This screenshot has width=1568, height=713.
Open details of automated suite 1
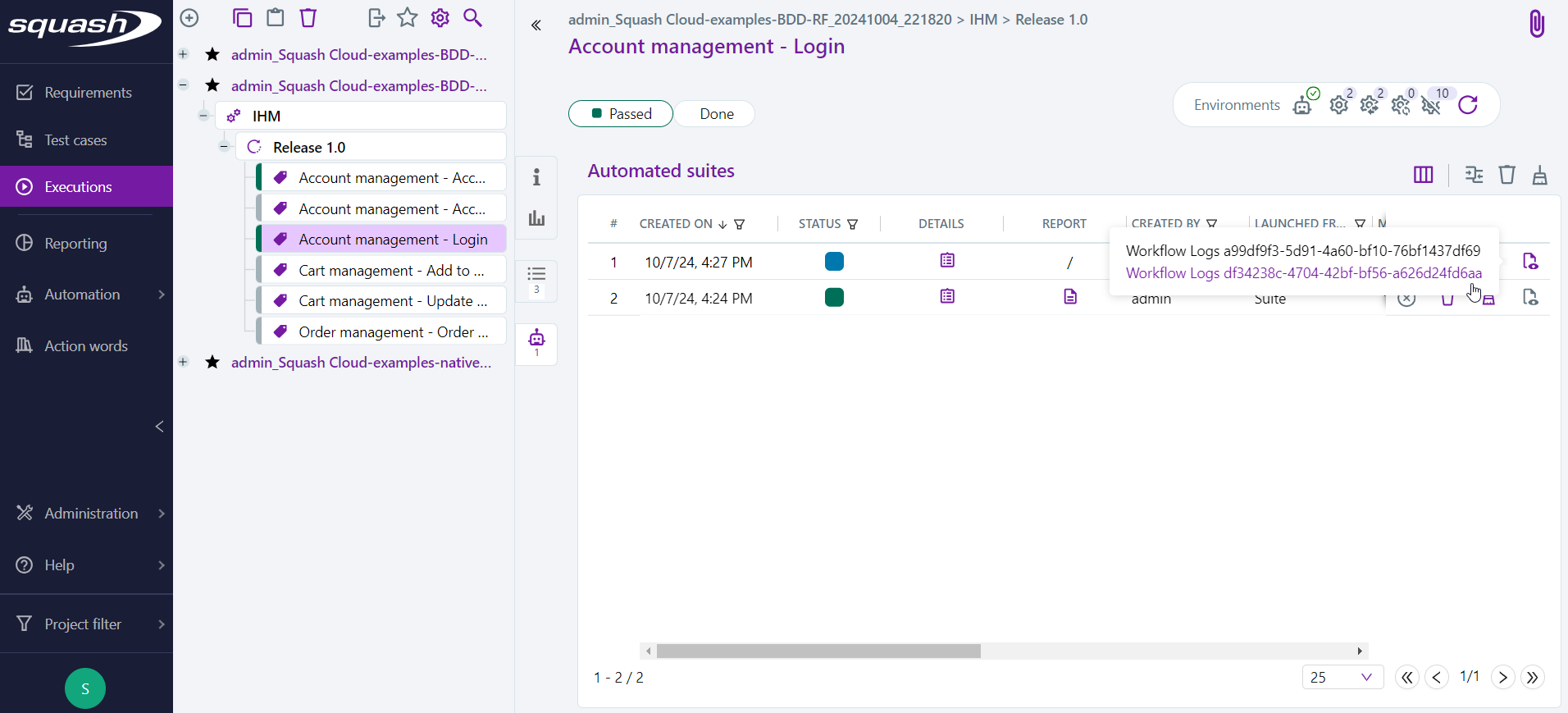point(947,261)
